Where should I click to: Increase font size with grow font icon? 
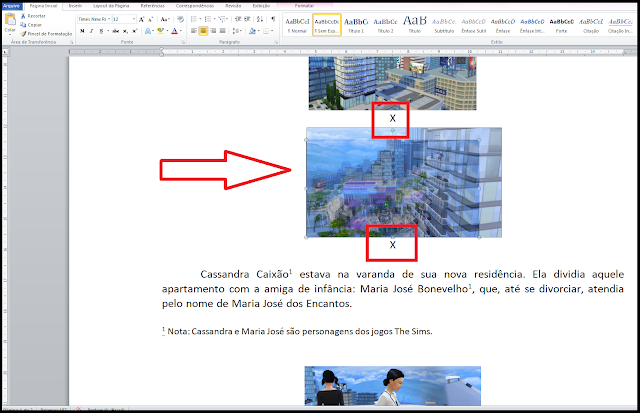pos(141,19)
